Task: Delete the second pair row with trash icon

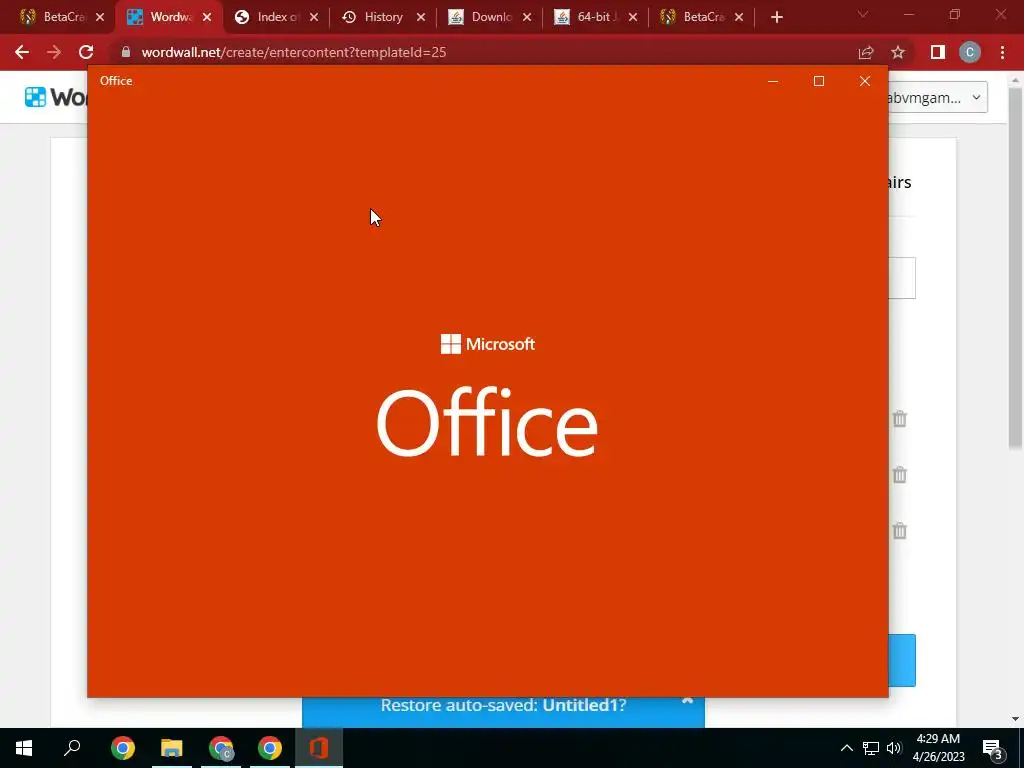Action: pos(899,475)
